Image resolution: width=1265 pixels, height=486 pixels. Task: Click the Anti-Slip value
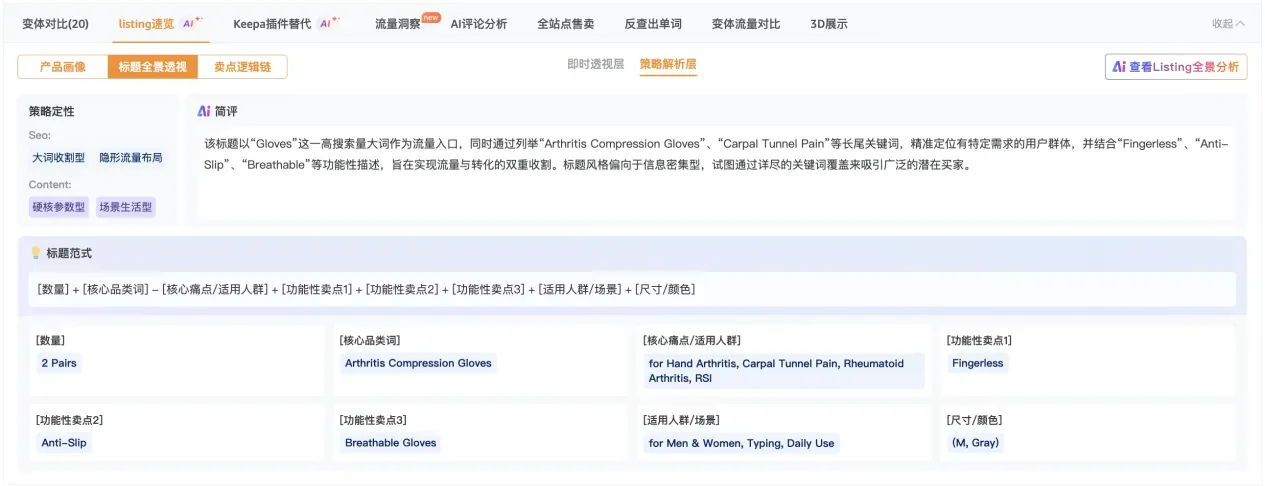tap(64, 443)
